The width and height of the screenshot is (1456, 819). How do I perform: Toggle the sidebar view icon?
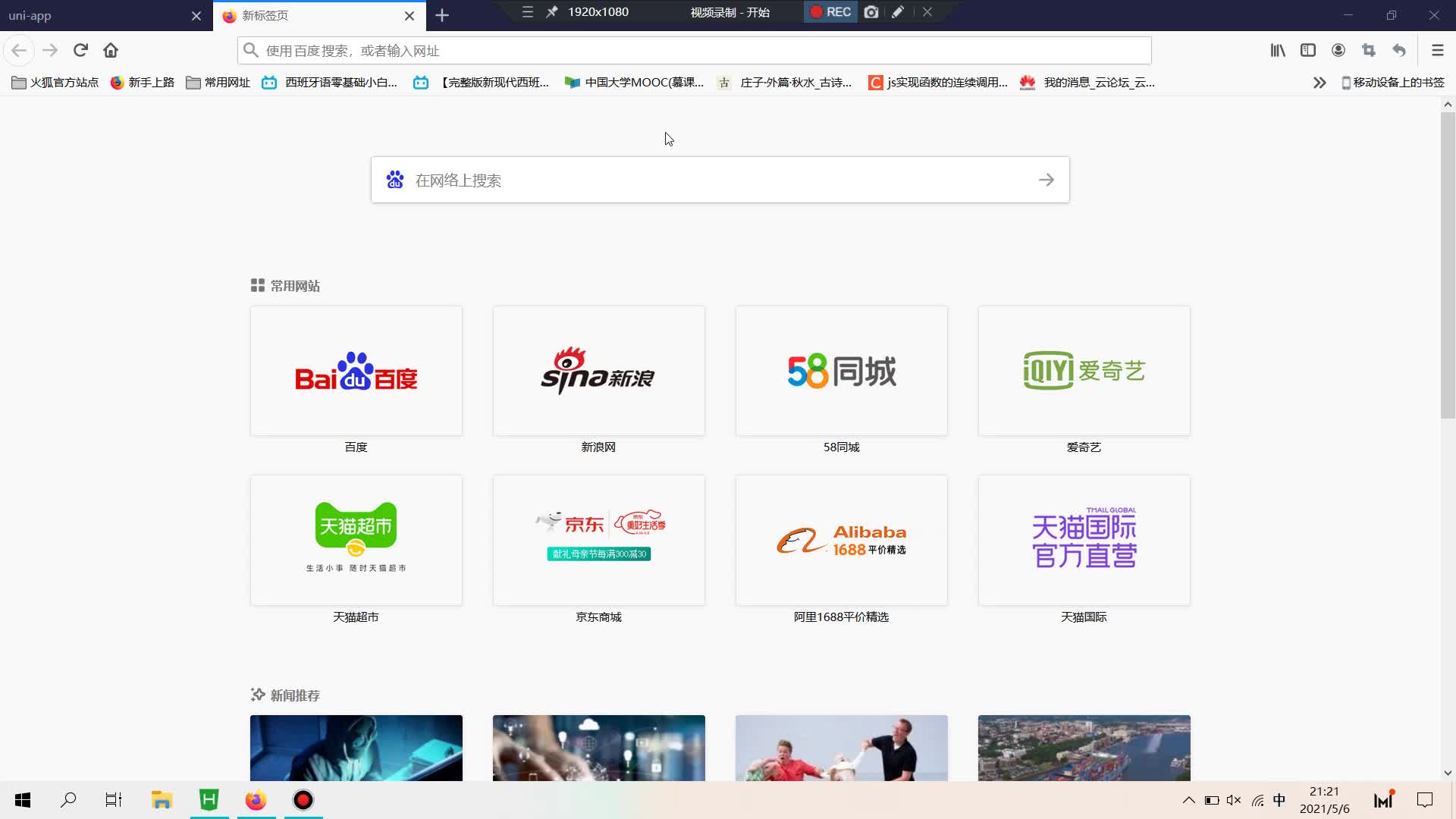coord(1308,50)
